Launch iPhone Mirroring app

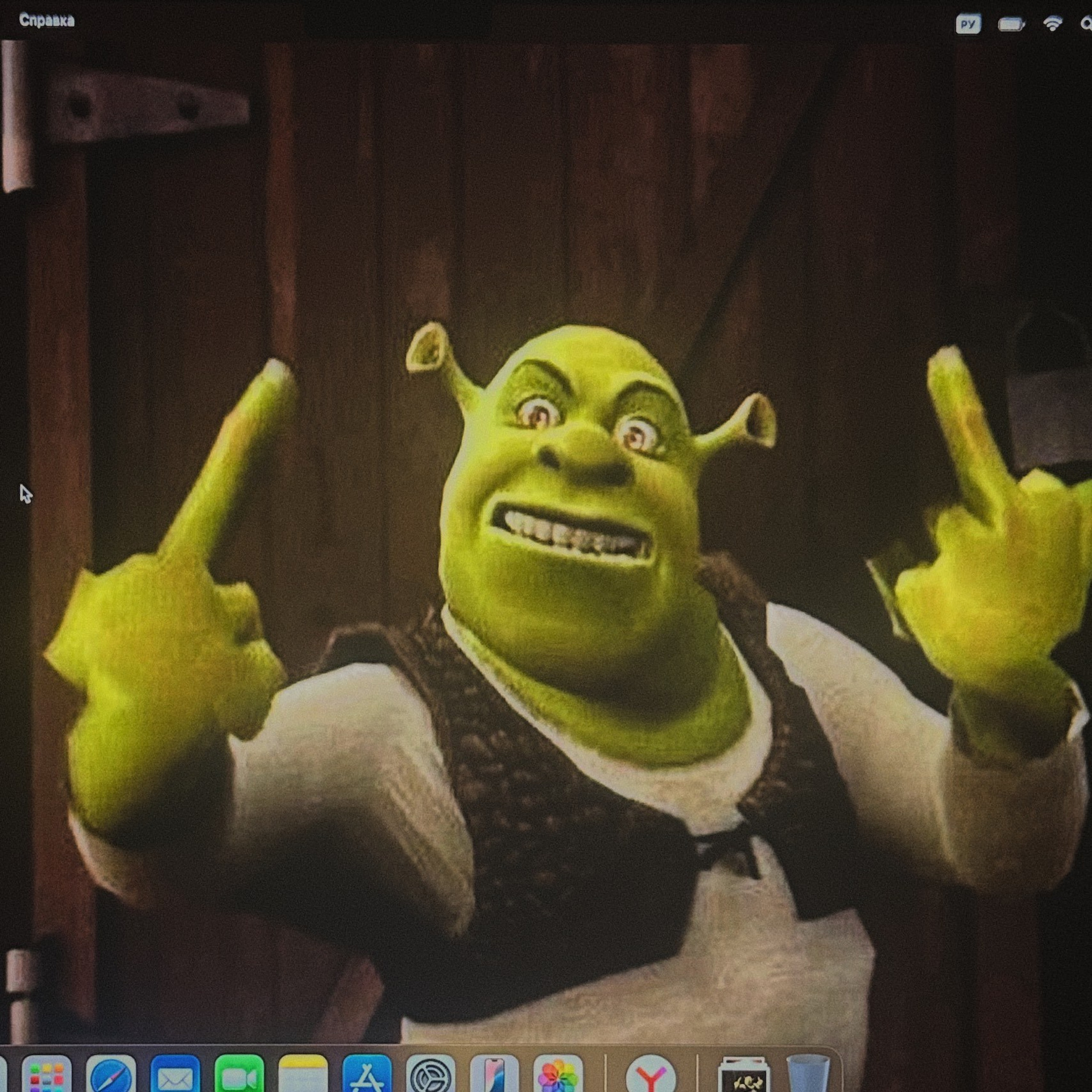tap(495, 1075)
